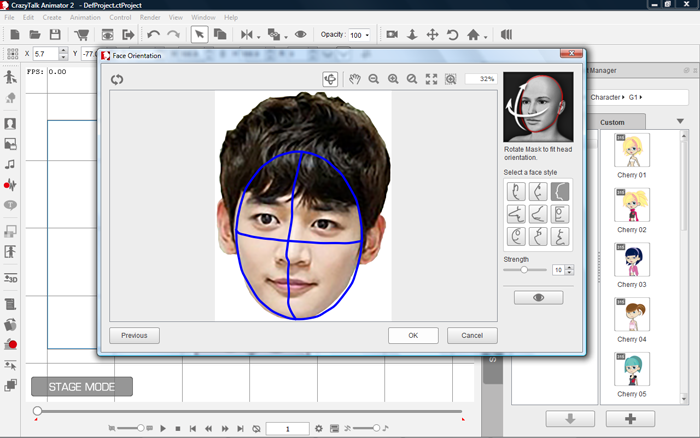Click the reset orientation icon in the dialog
This screenshot has height=438, width=700.
(x=117, y=79)
